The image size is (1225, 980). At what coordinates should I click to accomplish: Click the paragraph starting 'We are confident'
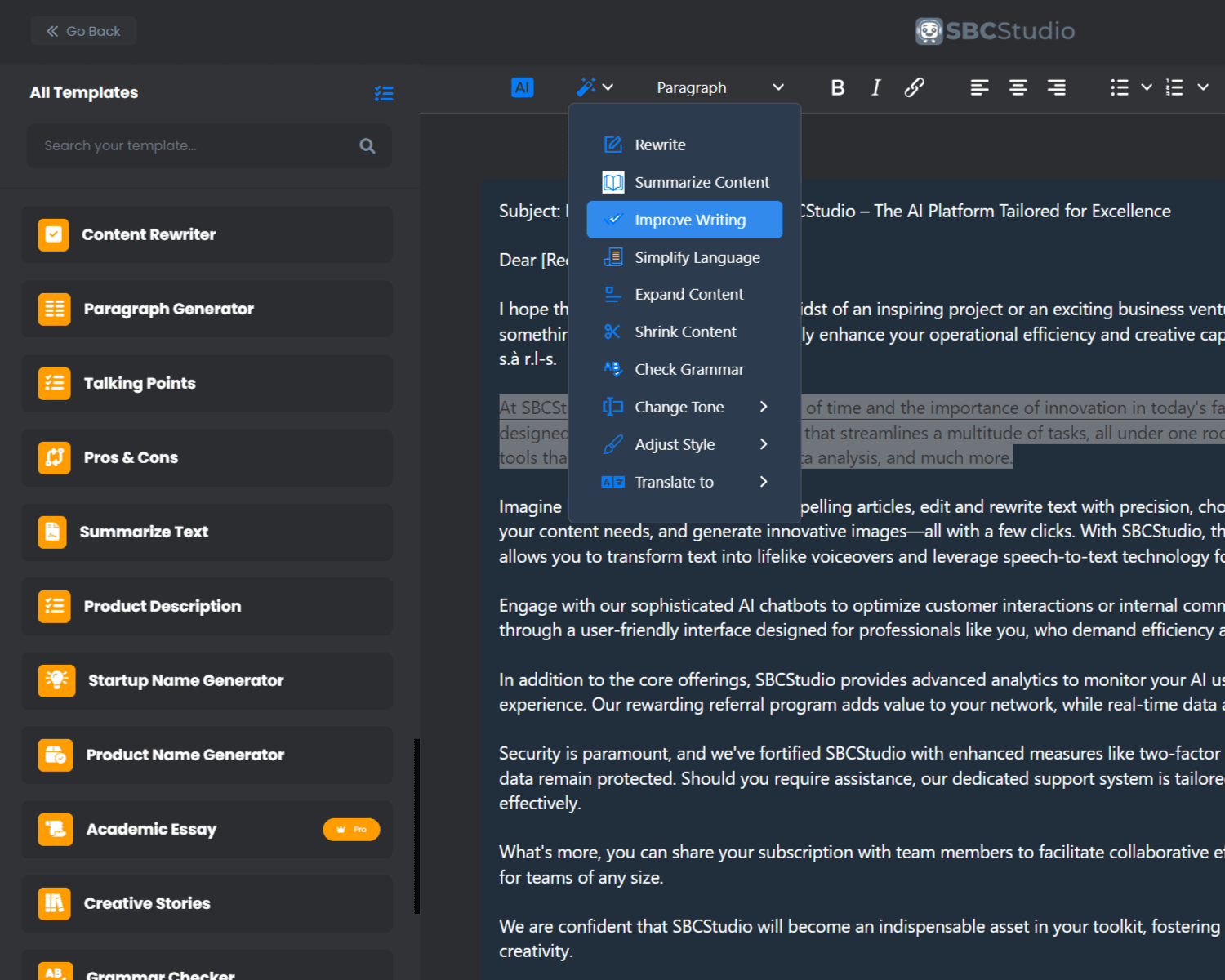pyautogui.click(x=862, y=938)
